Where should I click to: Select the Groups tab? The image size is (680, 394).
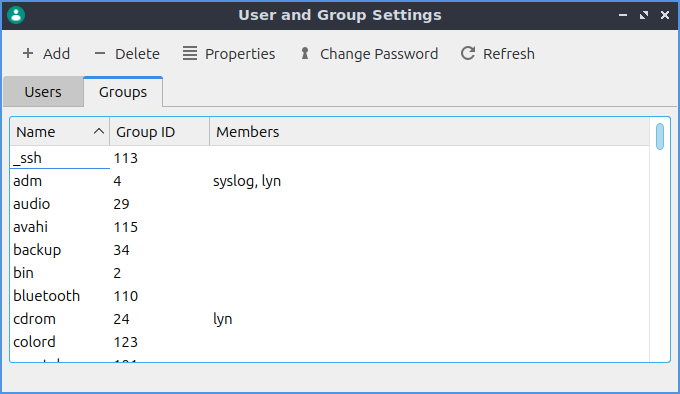point(123,92)
